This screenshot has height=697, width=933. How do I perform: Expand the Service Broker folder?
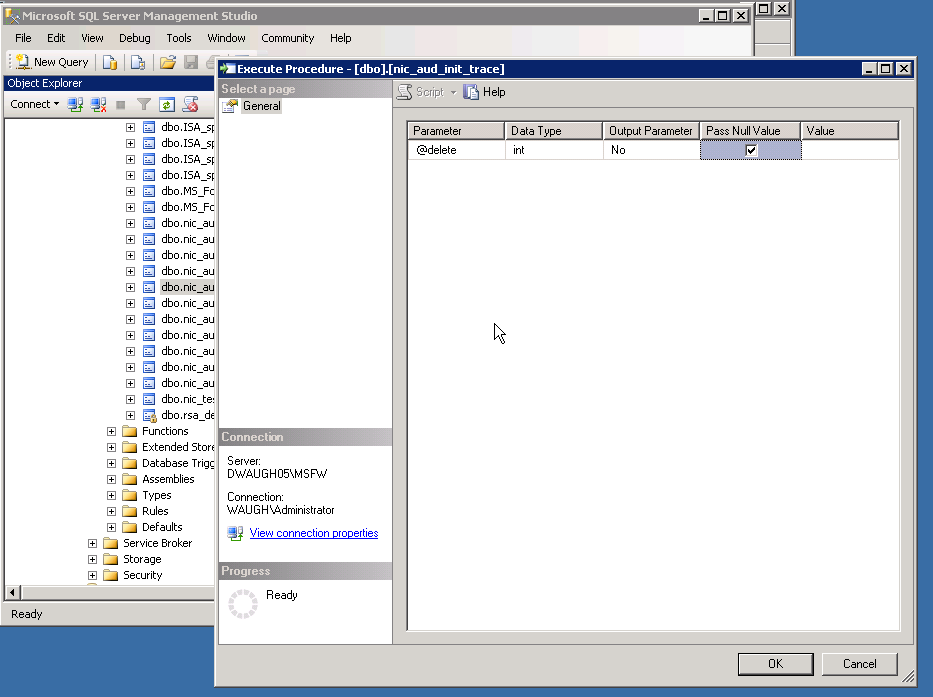coord(93,543)
